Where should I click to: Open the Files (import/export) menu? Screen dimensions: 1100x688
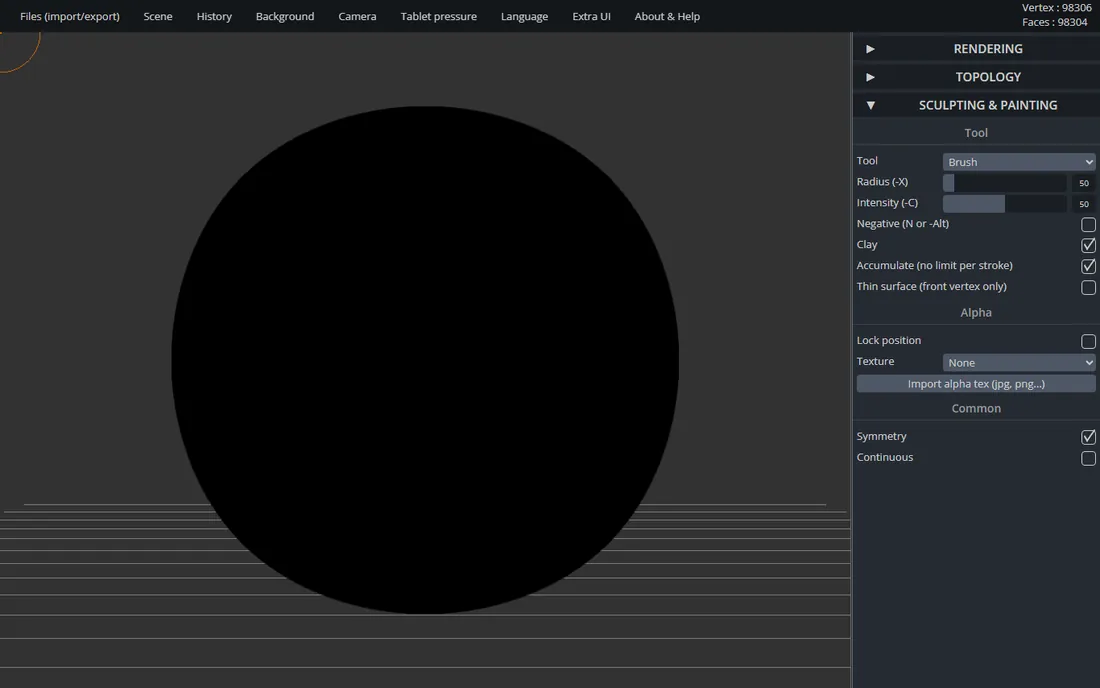69,16
